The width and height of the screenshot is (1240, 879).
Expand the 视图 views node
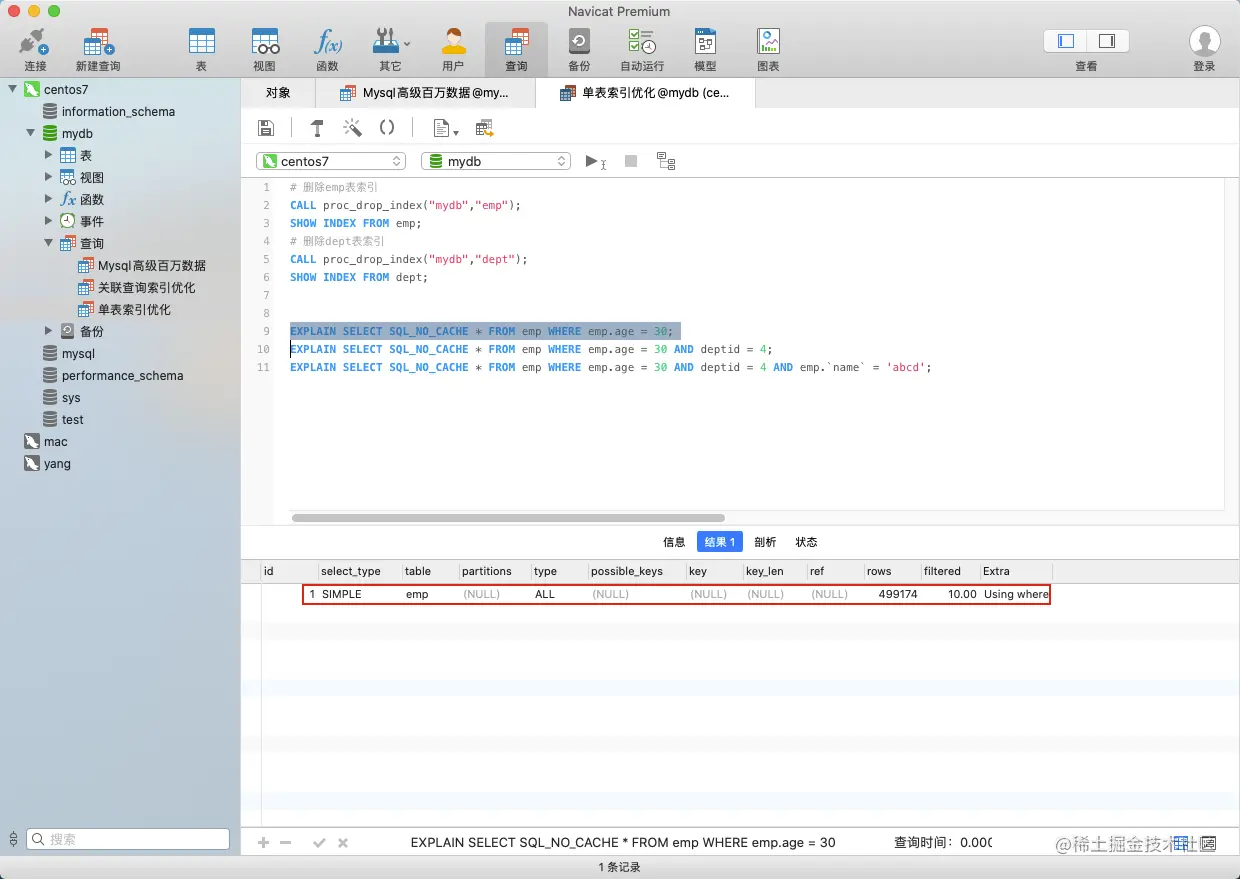(49, 177)
